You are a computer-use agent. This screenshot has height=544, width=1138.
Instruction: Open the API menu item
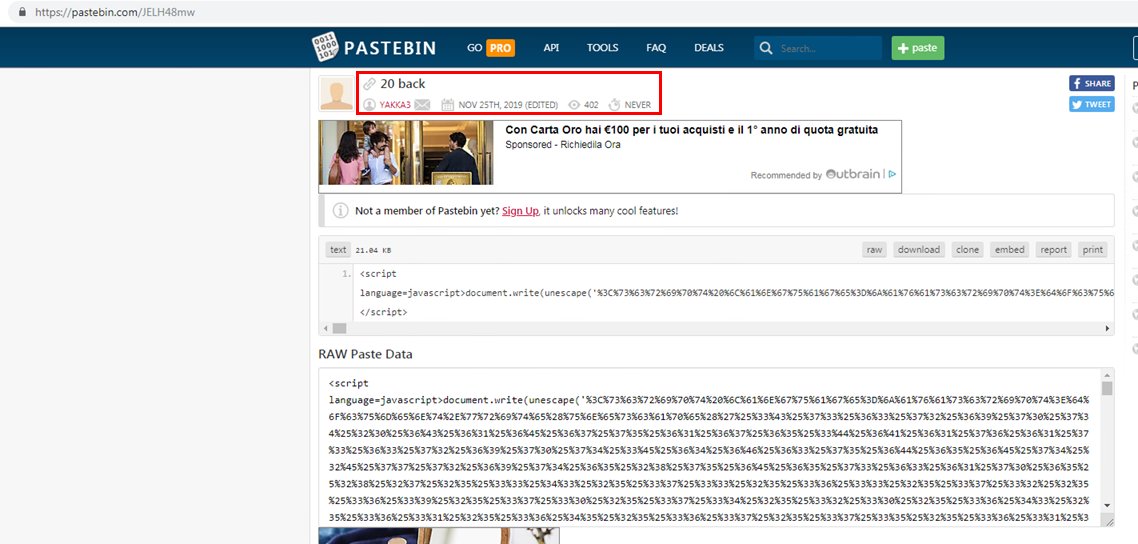(551, 48)
